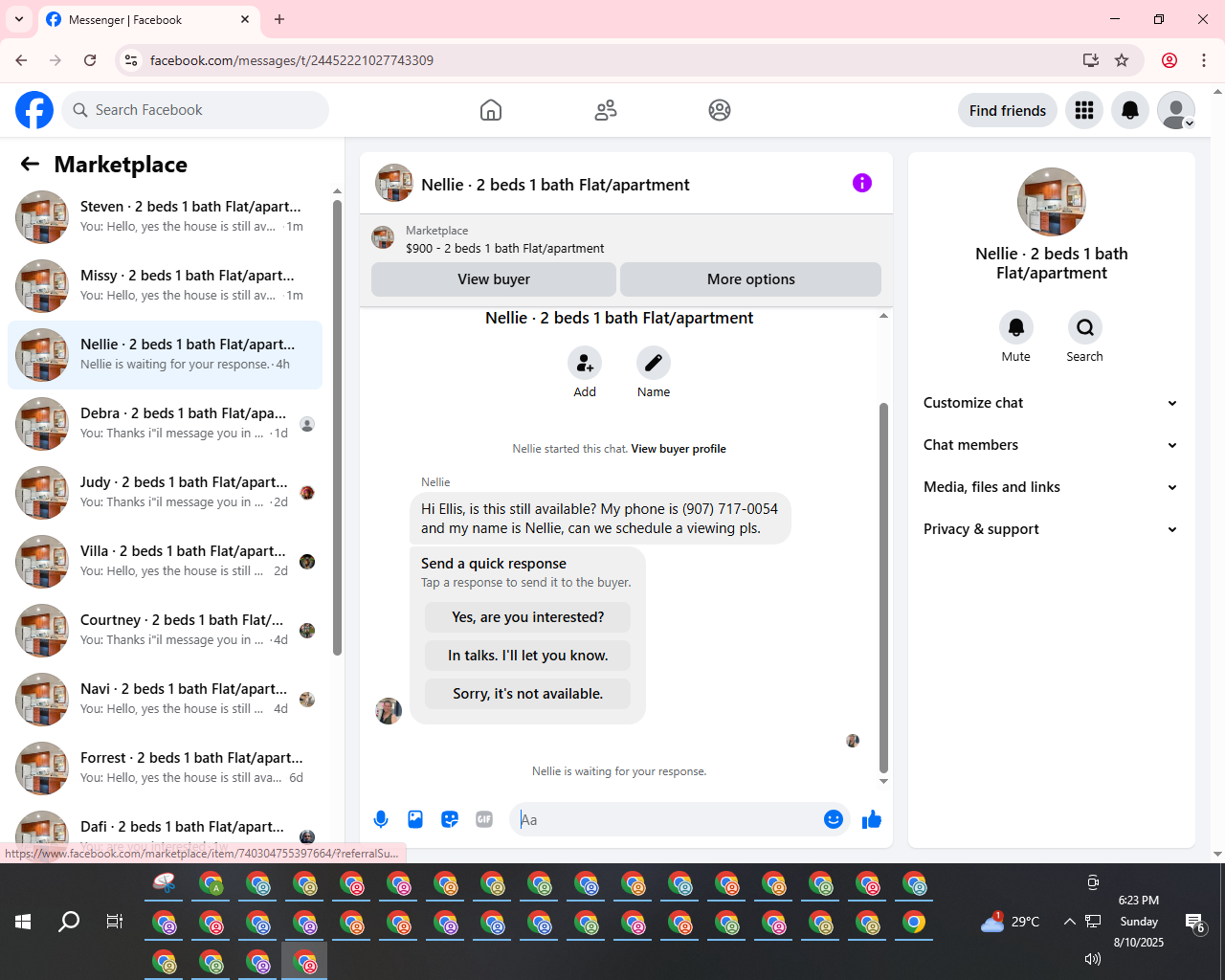Bookmark this page with the star icon
1225x980 pixels.
pyautogui.click(x=1122, y=60)
